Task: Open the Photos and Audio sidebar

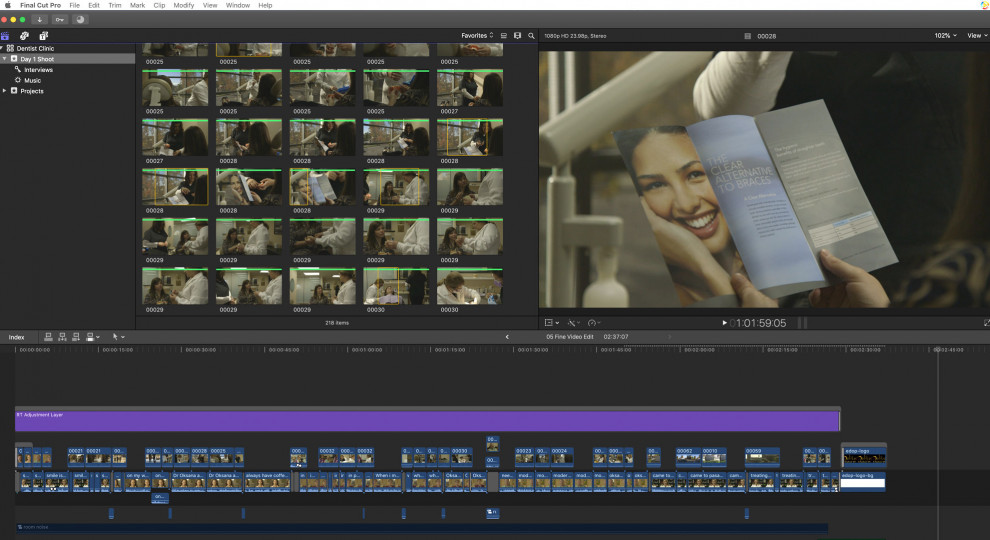Action: (x=24, y=36)
